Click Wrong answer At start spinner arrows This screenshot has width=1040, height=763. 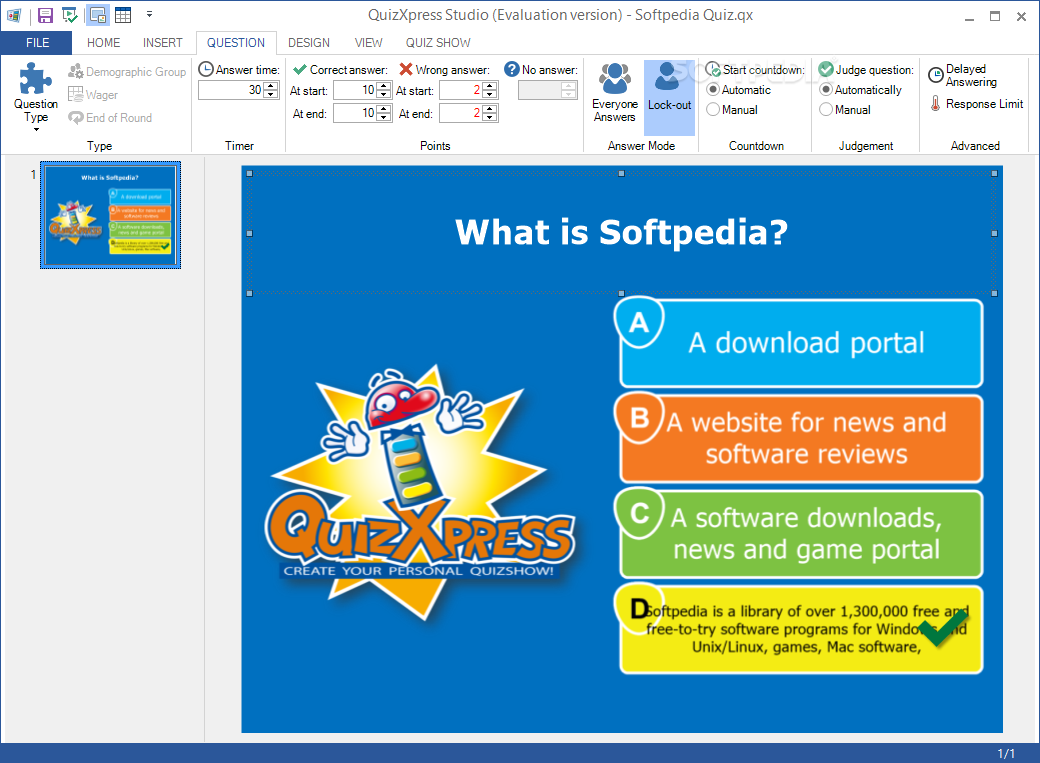pyautogui.click(x=489, y=90)
